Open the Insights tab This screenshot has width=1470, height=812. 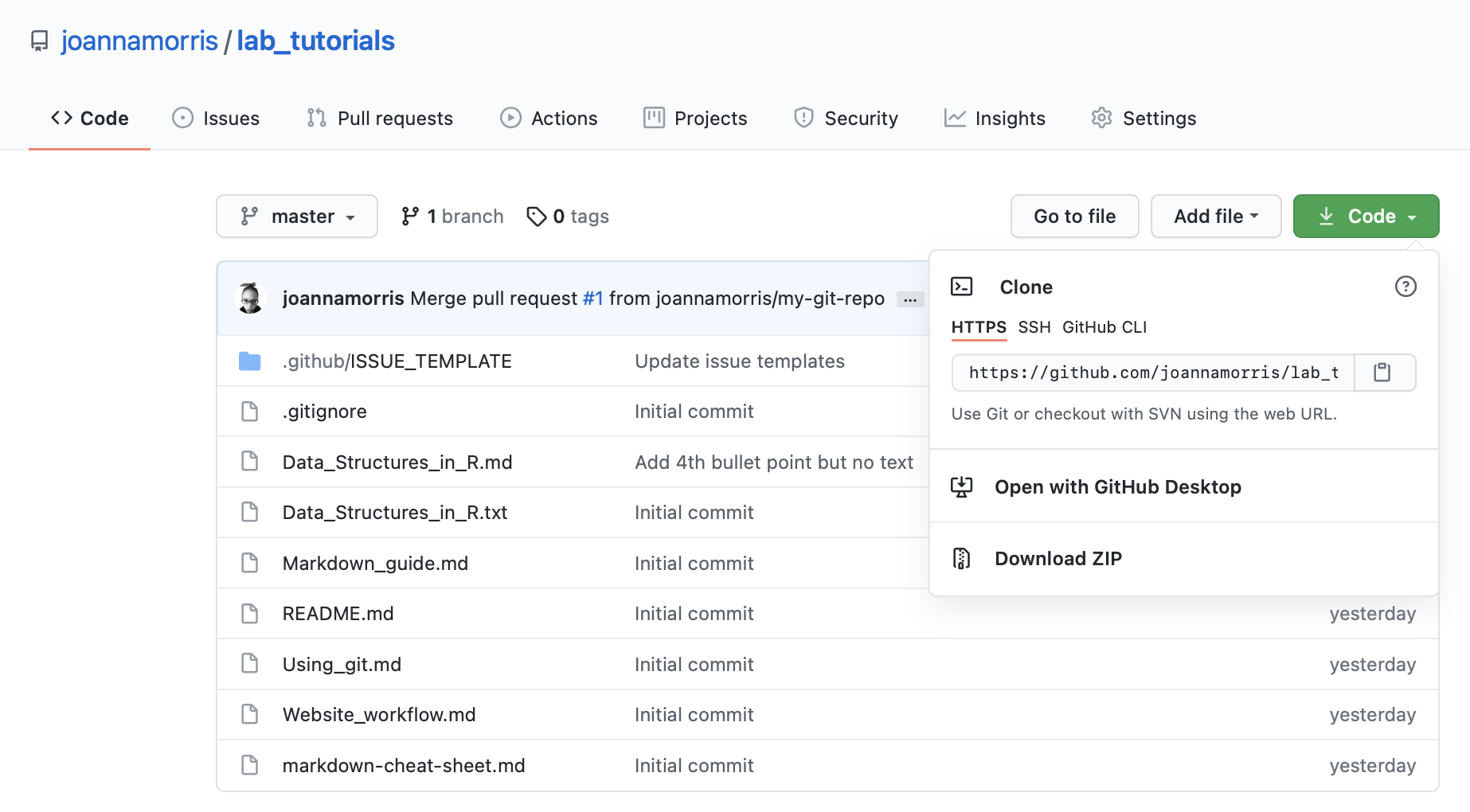click(x=995, y=118)
